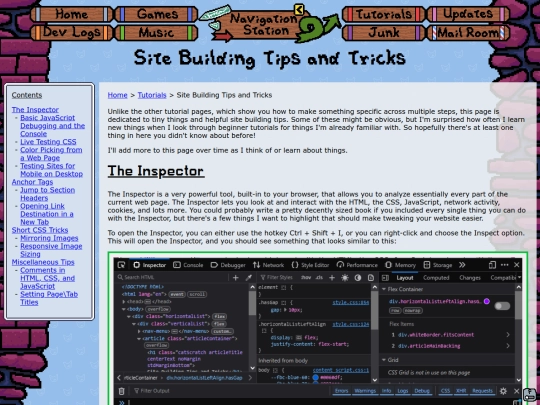
Task: Open console settings gear icon
Action: pos(503,391)
